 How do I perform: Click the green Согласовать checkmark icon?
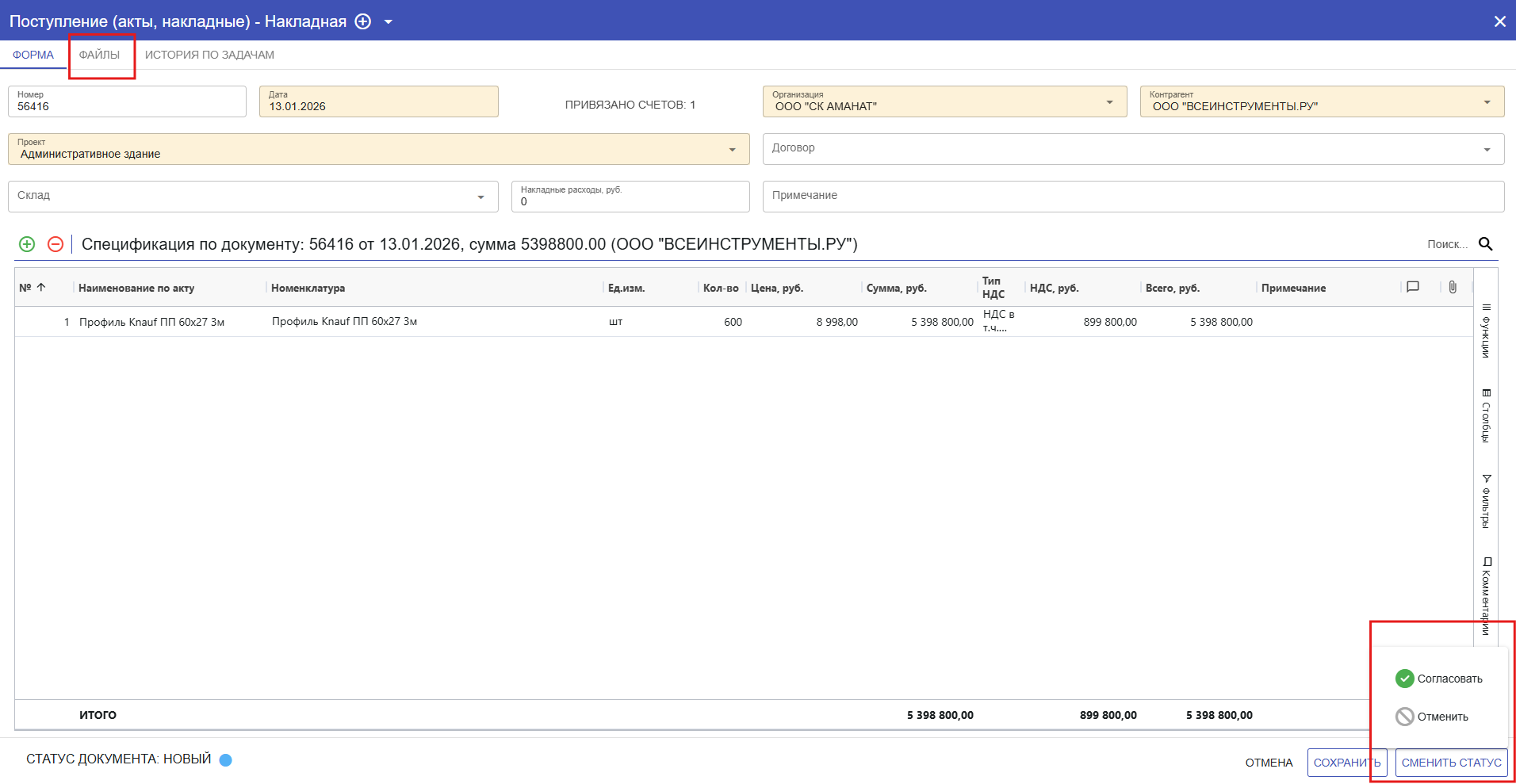1404,679
